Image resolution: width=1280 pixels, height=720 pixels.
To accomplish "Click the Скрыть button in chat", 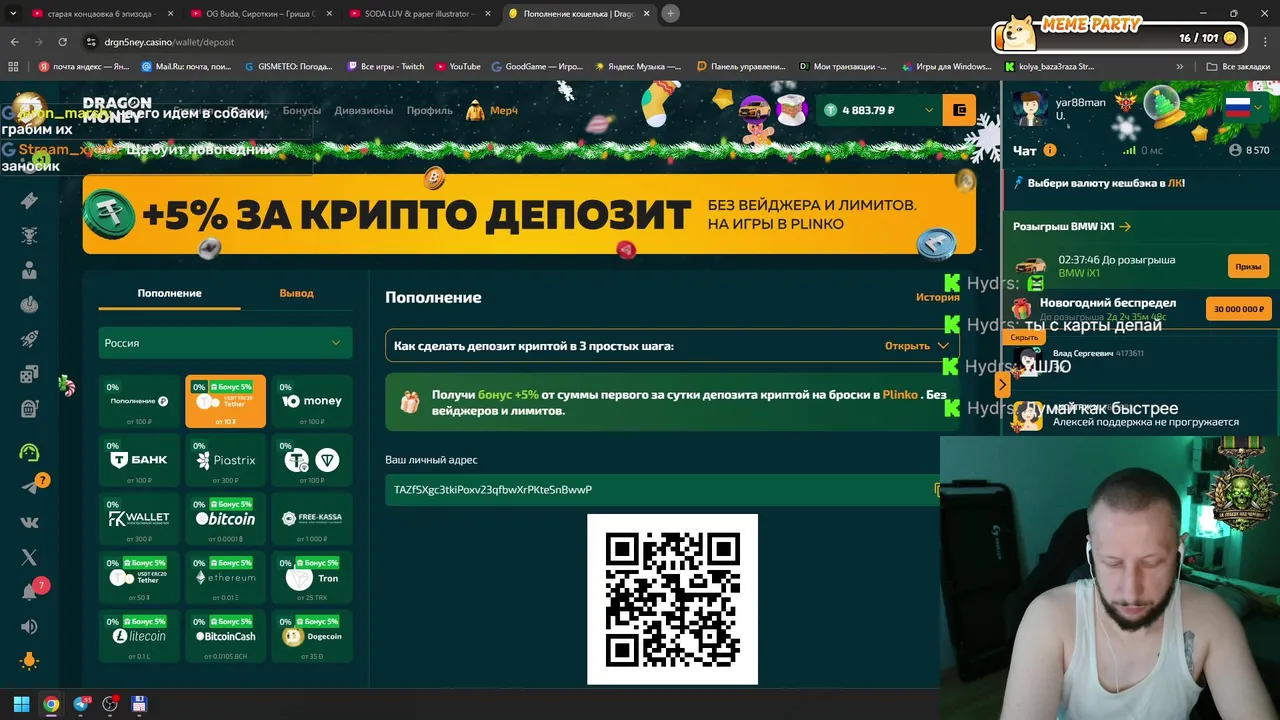I will (x=1025, y=338).
